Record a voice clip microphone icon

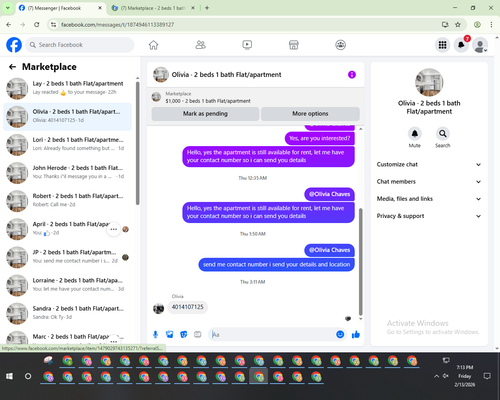(x=155, y=334)
